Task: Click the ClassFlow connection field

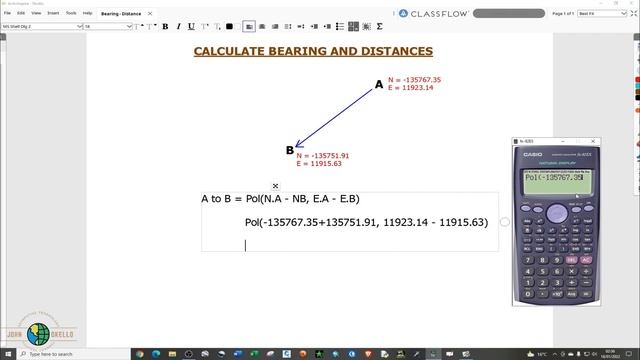Action: [509, 13]
